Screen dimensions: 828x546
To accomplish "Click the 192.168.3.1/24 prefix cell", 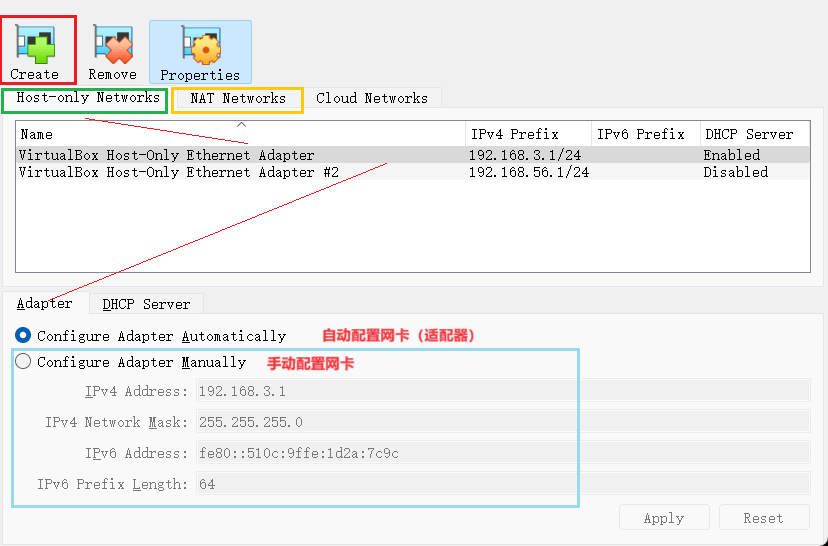I will (525, 155).
